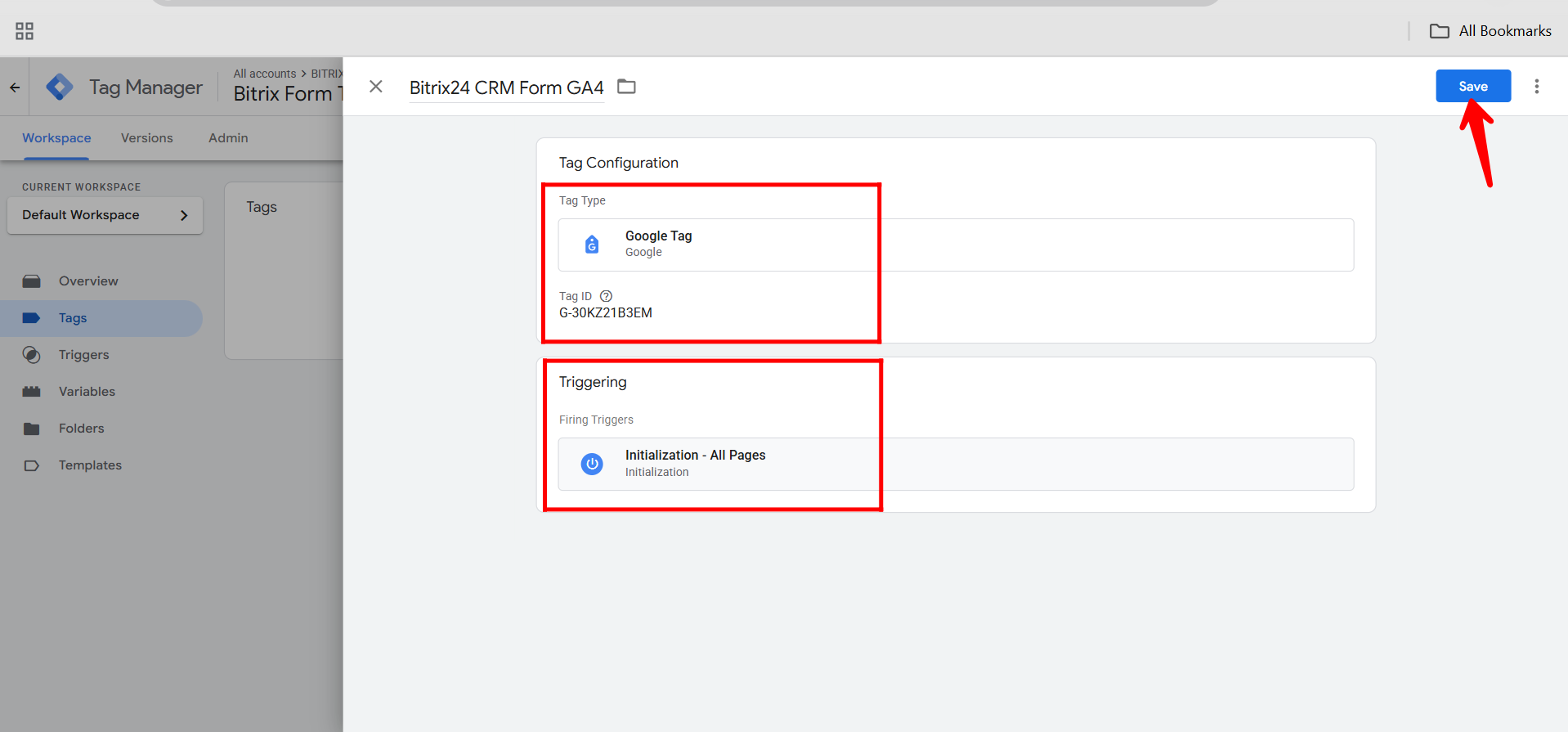This screenshot has width=1568, height=732.
Task: Click the Triggers target icon
Action: pos(32,355)
